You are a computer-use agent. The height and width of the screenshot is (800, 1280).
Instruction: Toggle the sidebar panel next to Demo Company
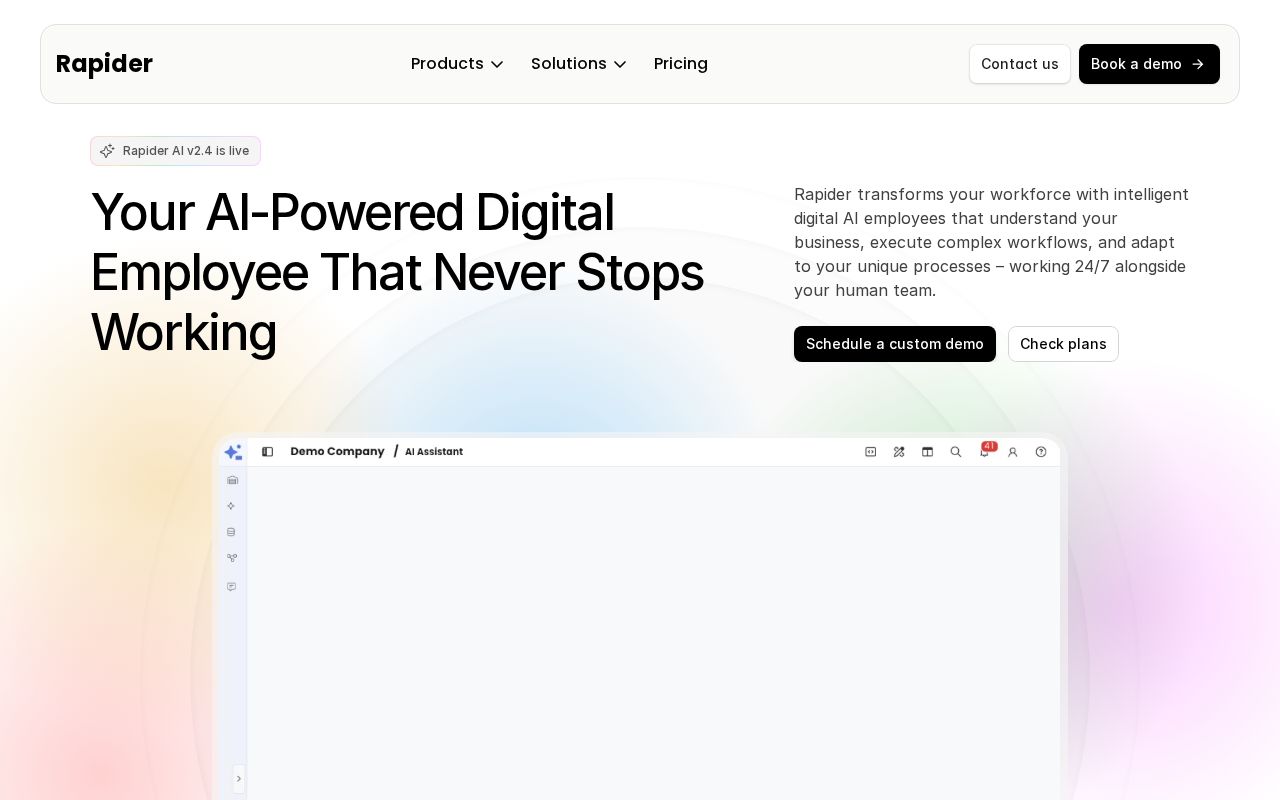point(267,452)
